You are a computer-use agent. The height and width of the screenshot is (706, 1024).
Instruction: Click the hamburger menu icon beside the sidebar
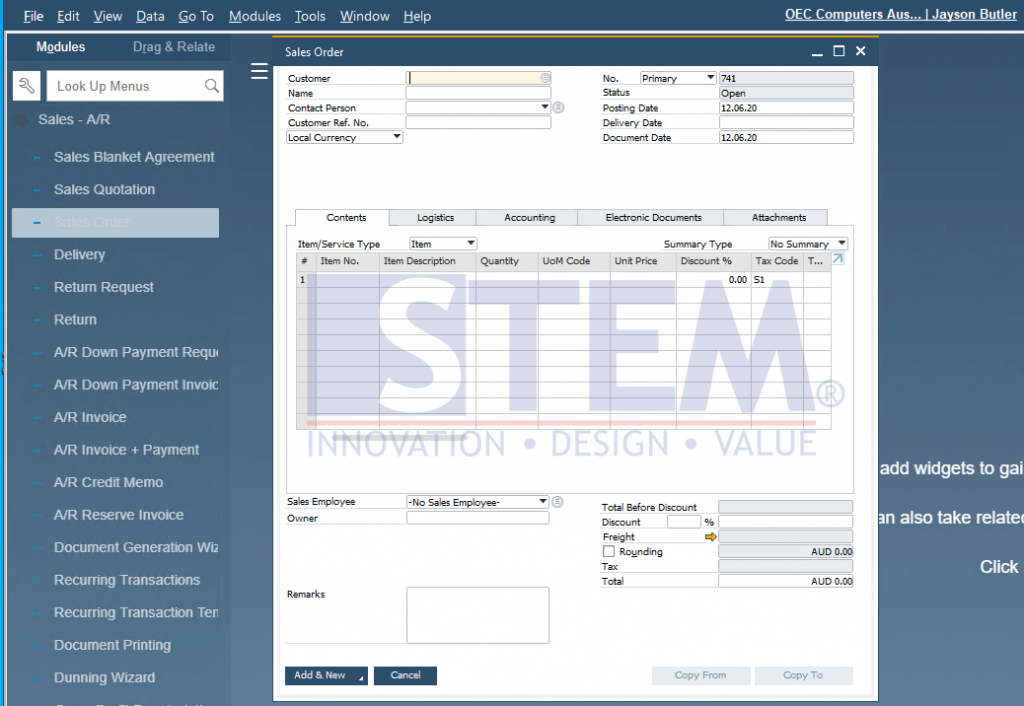point(259,71)
